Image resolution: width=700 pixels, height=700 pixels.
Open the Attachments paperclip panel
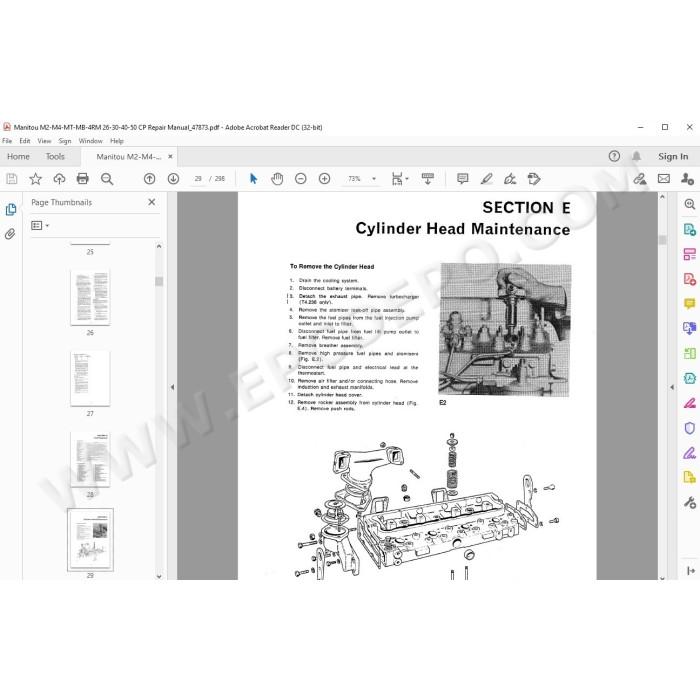click(x=10, y=234)
